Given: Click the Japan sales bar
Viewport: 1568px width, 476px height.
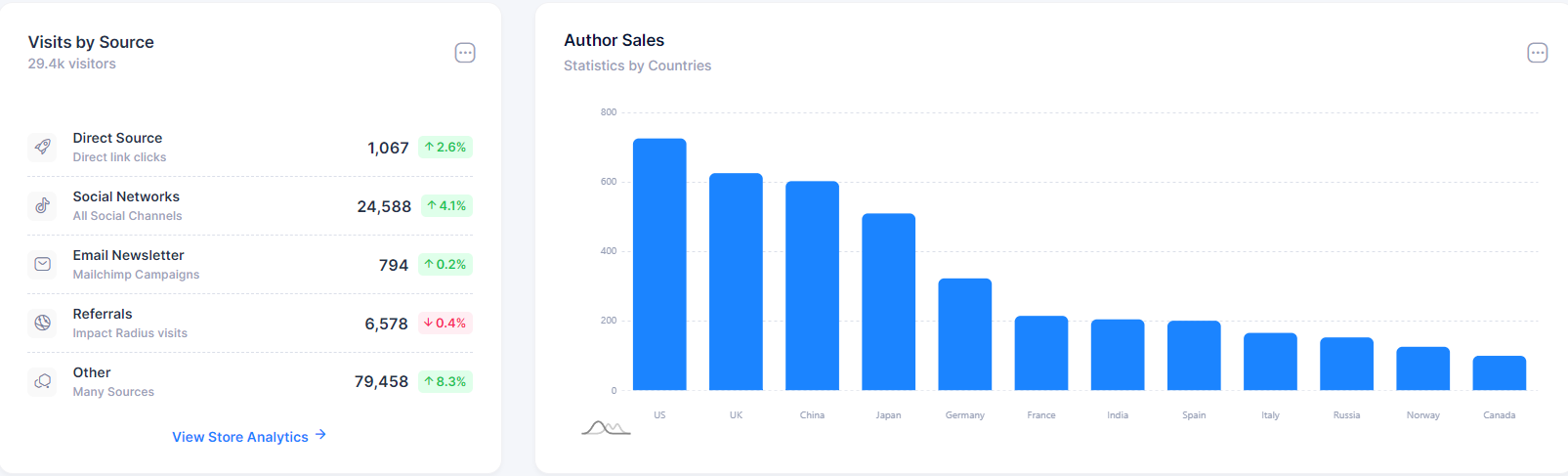Looking at the screenshot, I should 888,301.
